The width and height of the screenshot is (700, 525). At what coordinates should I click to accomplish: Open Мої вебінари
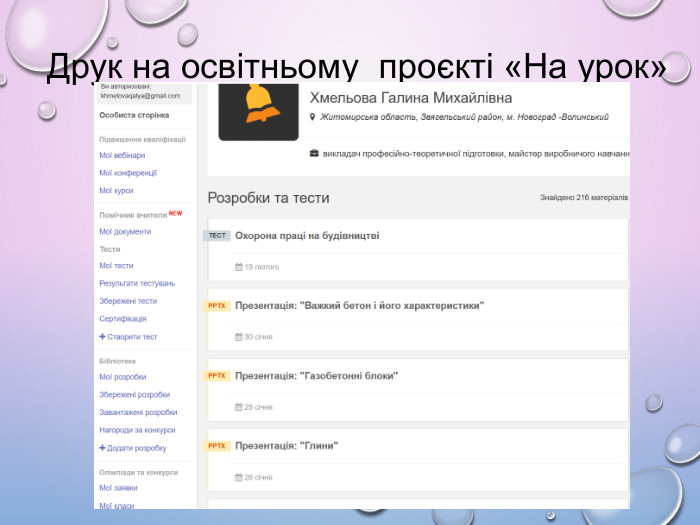coord(122,155)
